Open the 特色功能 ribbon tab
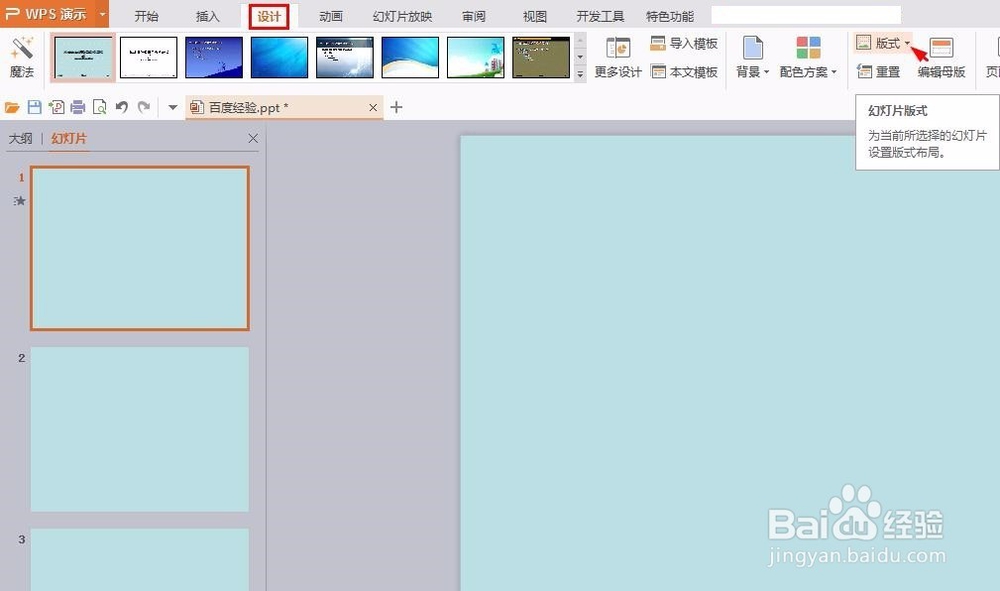The height and width of the screenshot is (591, 1000). pos(670,17)
